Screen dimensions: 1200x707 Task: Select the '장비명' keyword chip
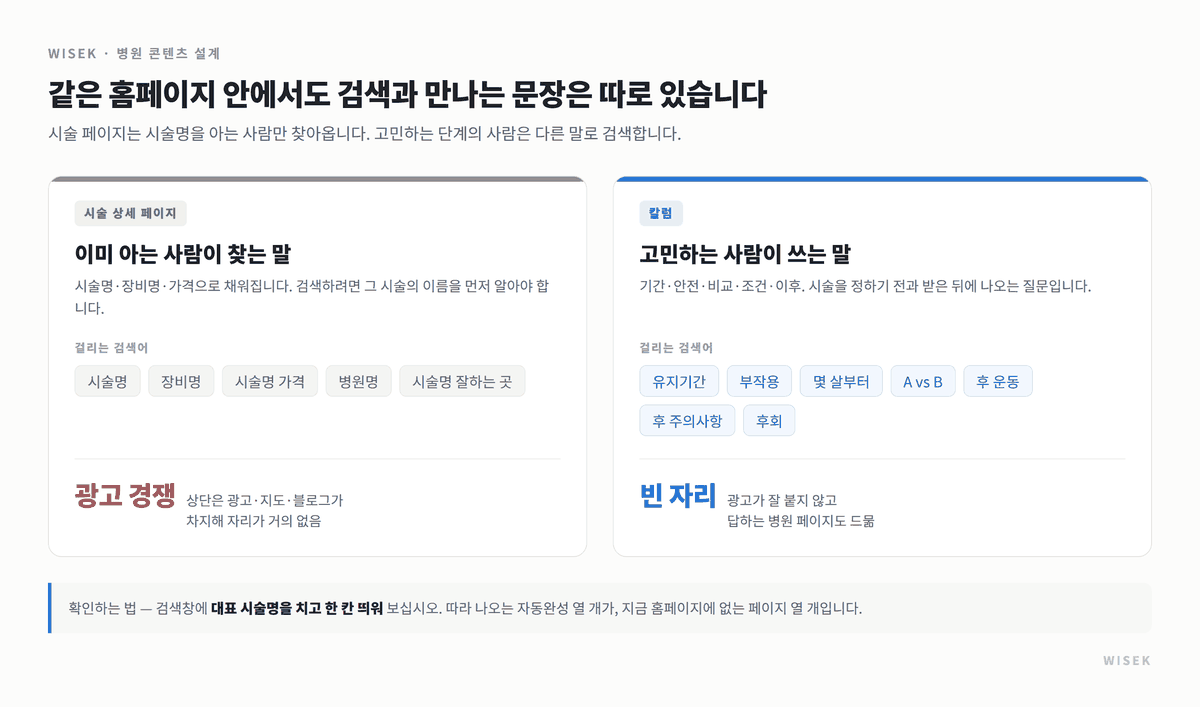click(x=181, y=381)
